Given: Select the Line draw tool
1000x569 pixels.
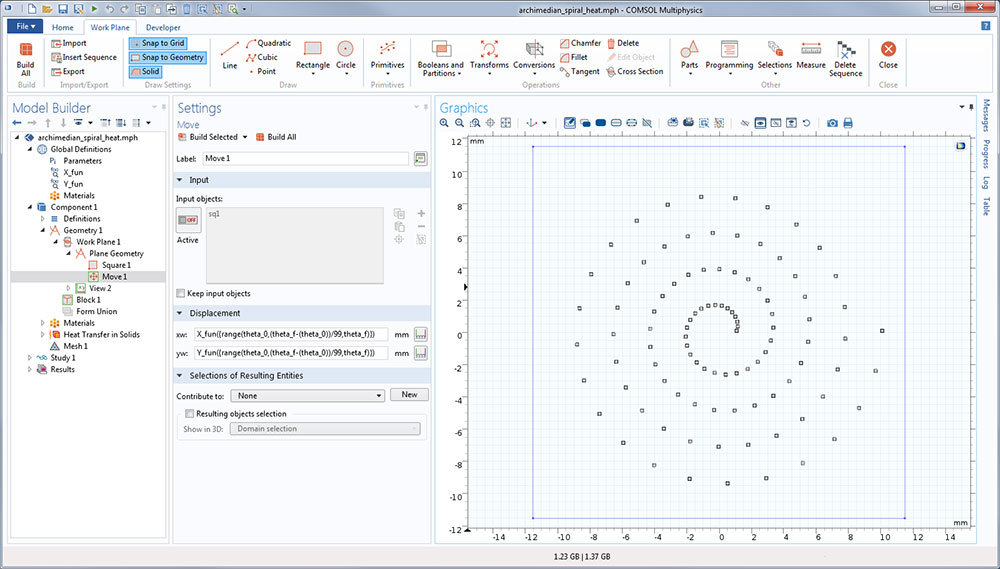Looking at the screenshot, I should (230, 49).
